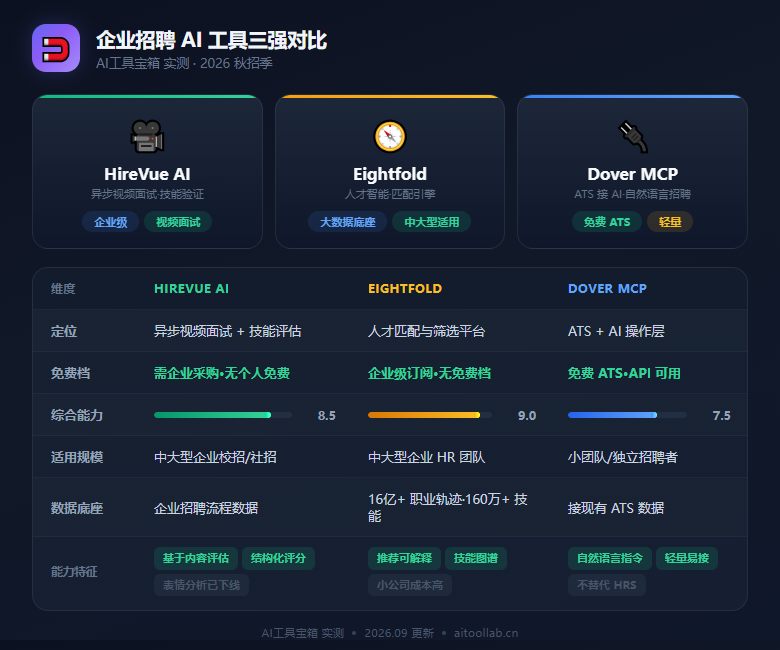Click the 企业招聘流程数据 cell
Viewport: 780px width, 650px height.
pyautogui.click(x=206, y=508)
